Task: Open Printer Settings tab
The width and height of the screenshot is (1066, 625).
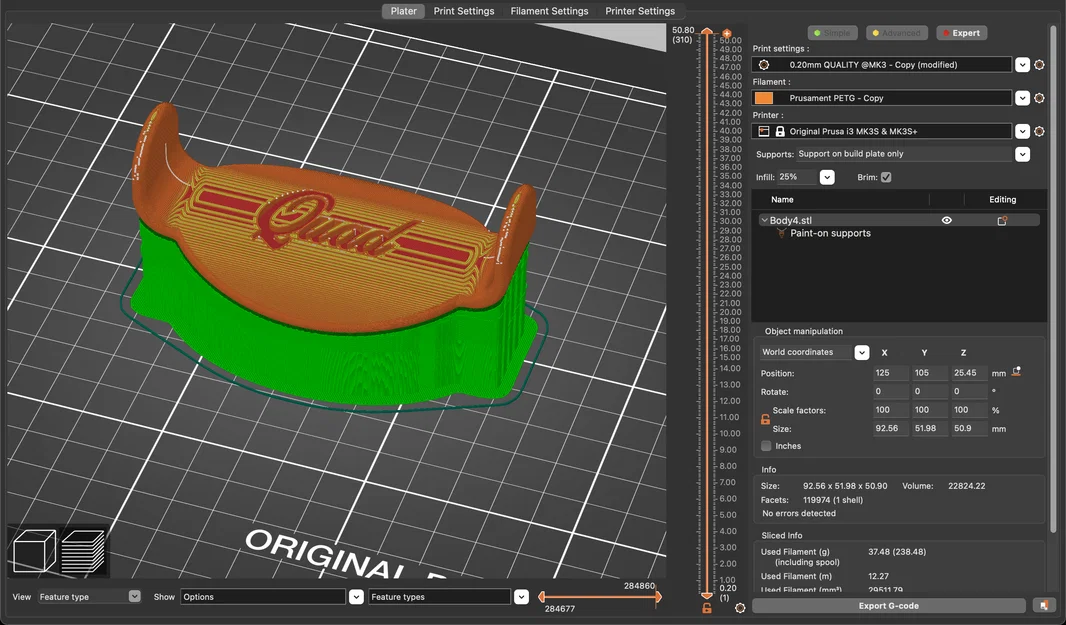Action: coord(640,11)
